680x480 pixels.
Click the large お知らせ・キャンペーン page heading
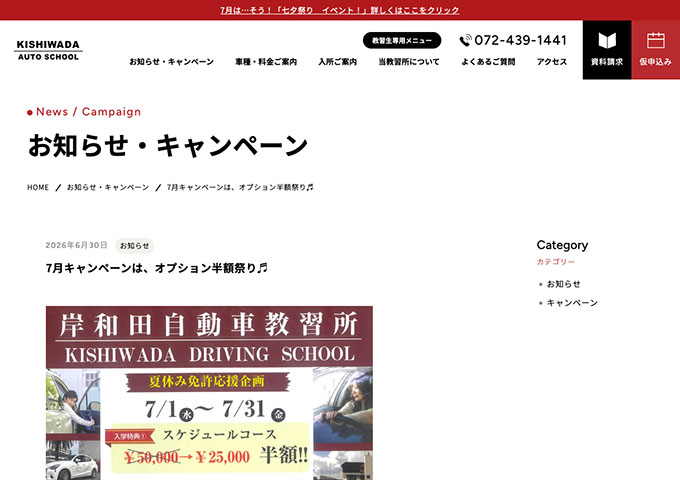168,145
